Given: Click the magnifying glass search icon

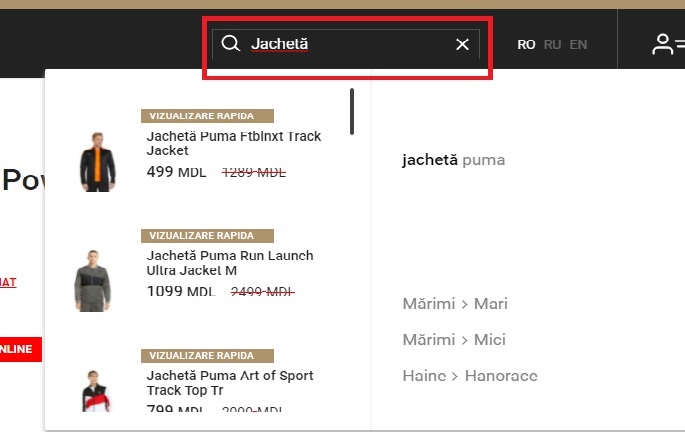Looking at the screenshot, I should pos(230,44).
